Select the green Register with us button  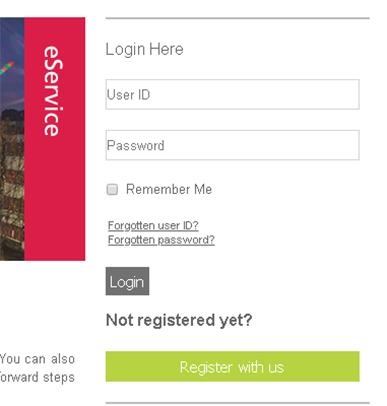click(x=232, y=366)
